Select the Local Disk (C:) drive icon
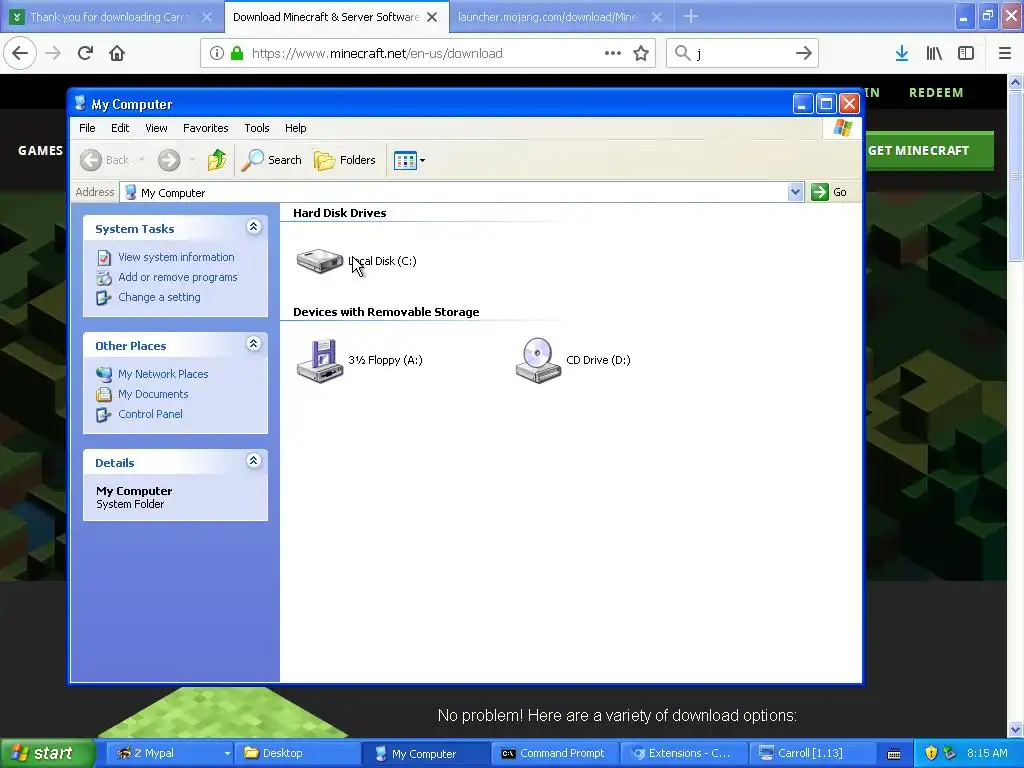The height and width of the screenshot is (768, 1024). (319, 261)
